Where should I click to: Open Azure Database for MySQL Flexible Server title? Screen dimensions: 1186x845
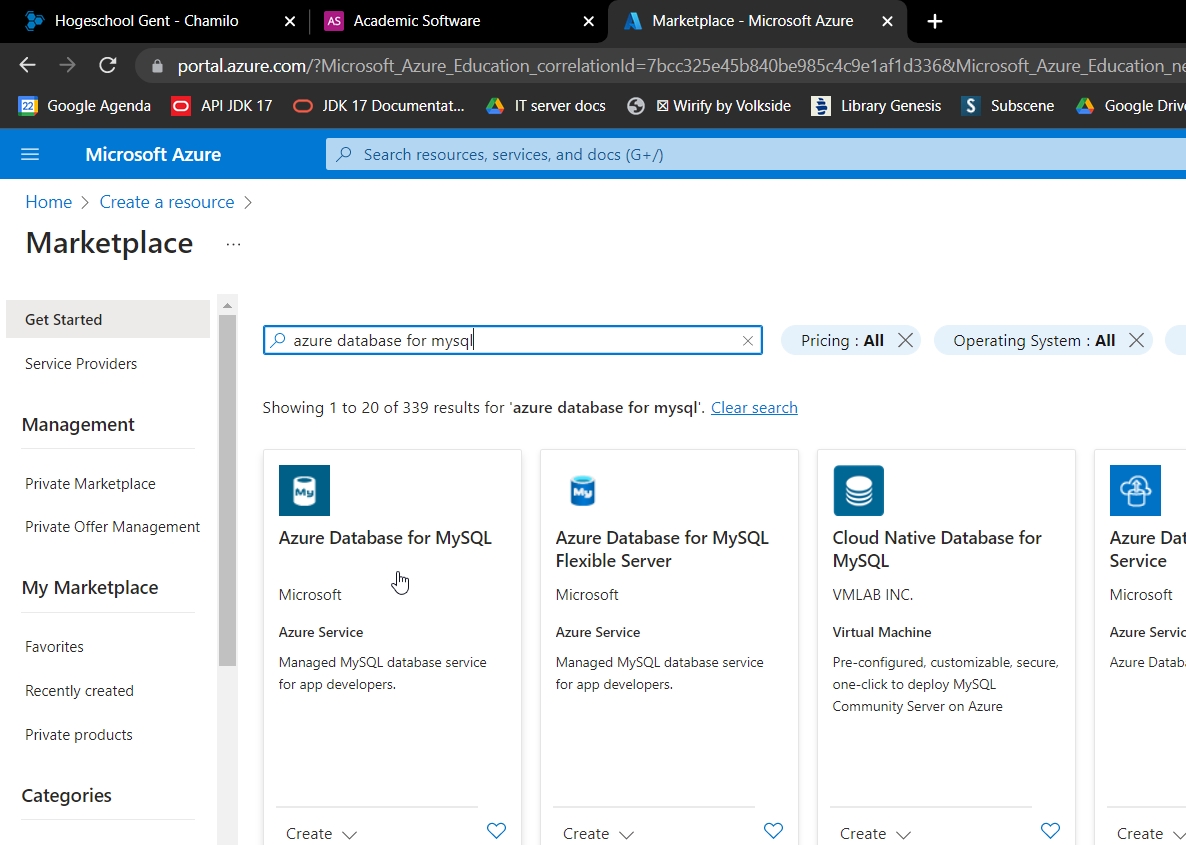point(662,549)
